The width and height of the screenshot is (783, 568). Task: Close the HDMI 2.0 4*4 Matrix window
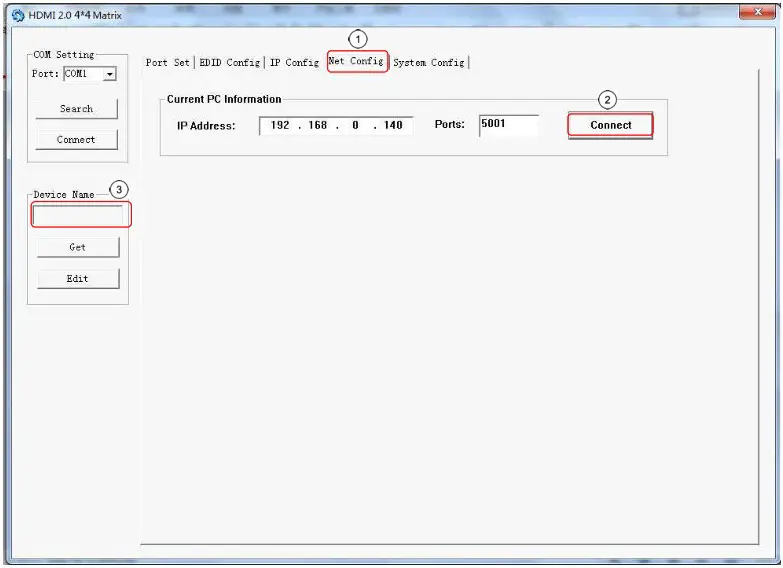point(757,12)
